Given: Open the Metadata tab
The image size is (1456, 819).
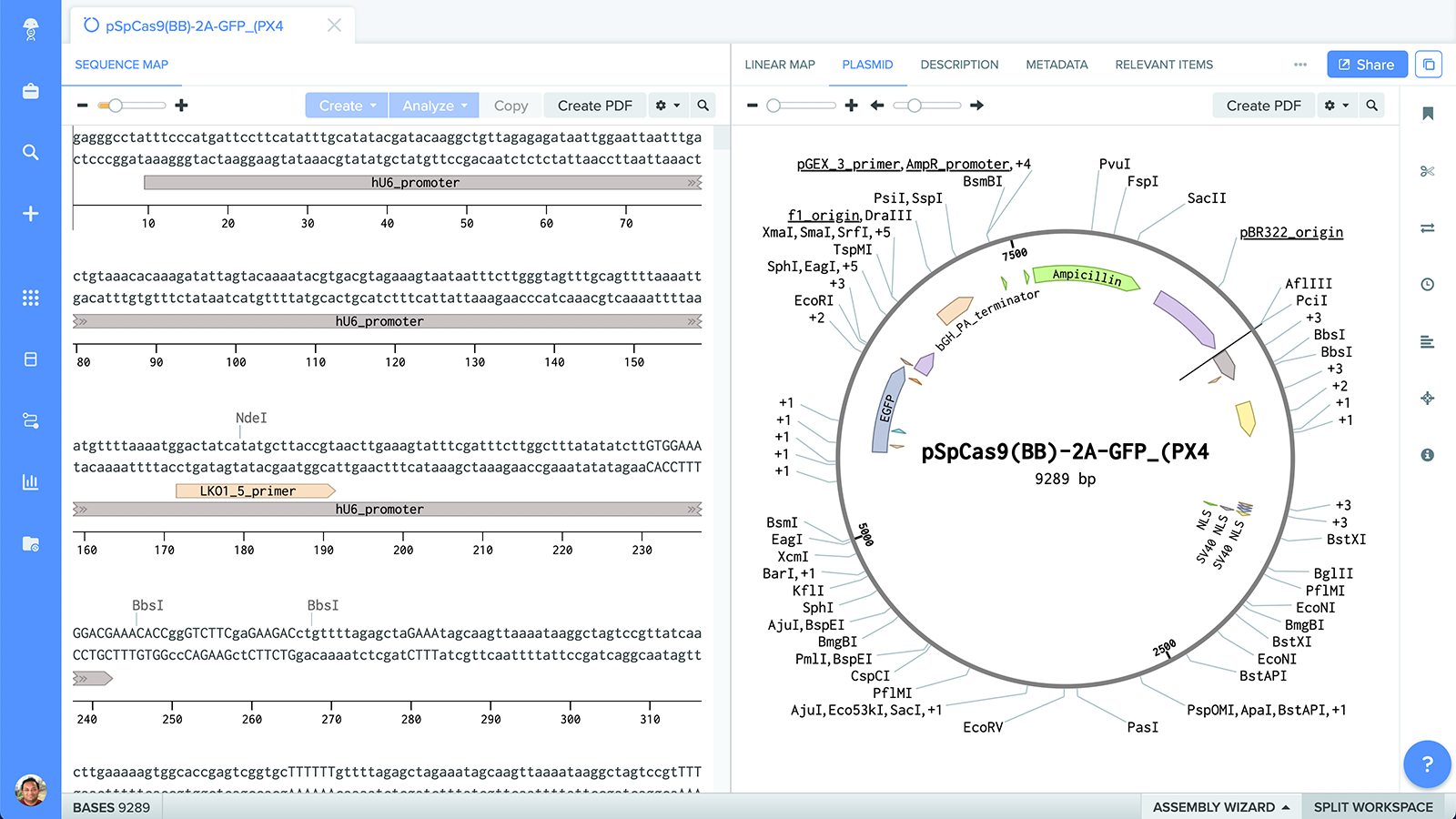Looking at the screenshot, I should [1057, 65].
